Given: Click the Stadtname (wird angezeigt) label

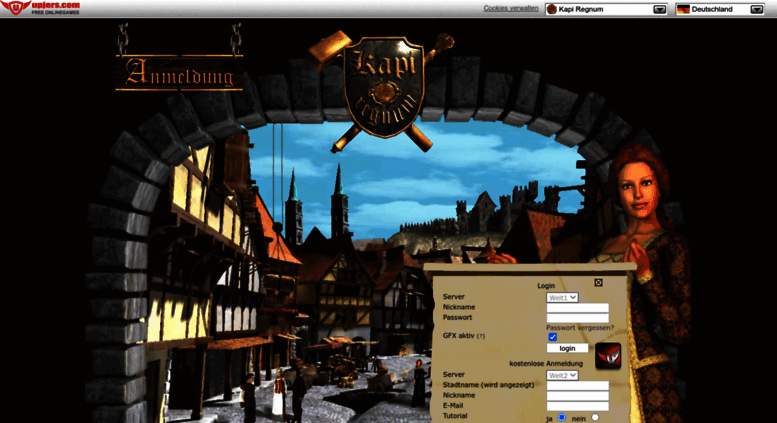Looking at the screenshot, I should point(489,385).
